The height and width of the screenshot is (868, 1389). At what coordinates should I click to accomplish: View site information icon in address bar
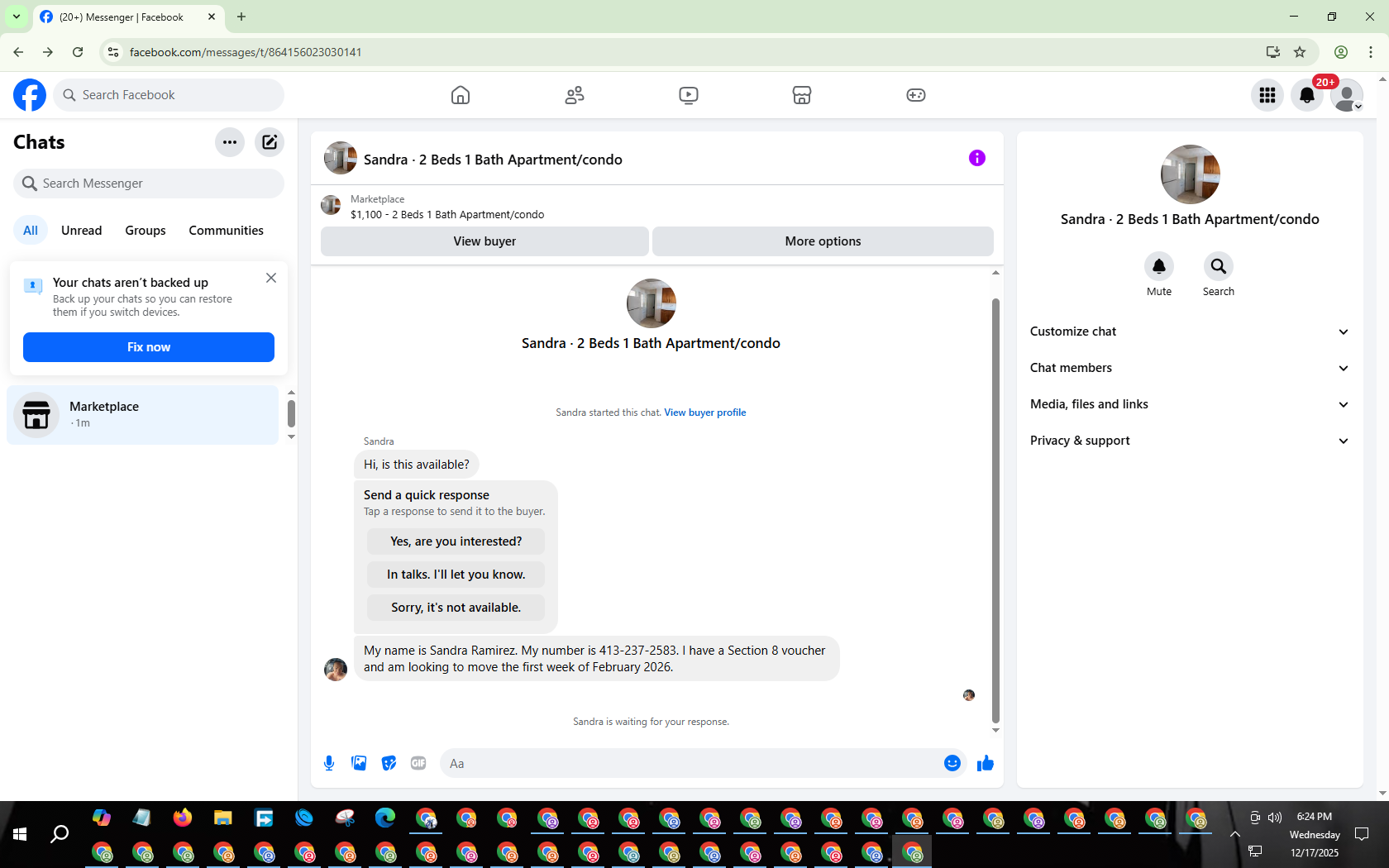point(113,52)
